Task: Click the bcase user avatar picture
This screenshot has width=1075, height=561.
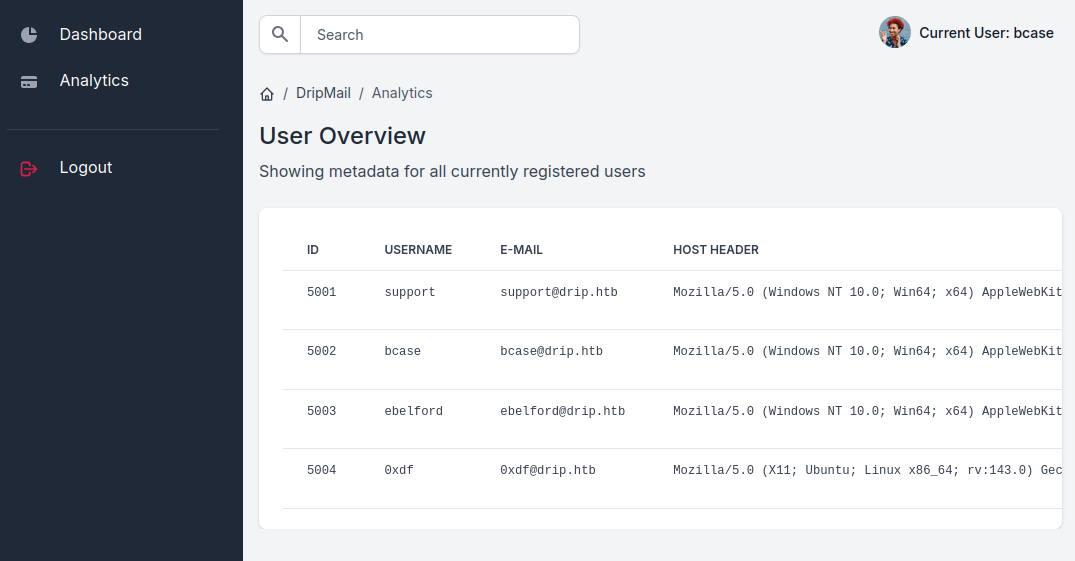Action: coord(895,33)
